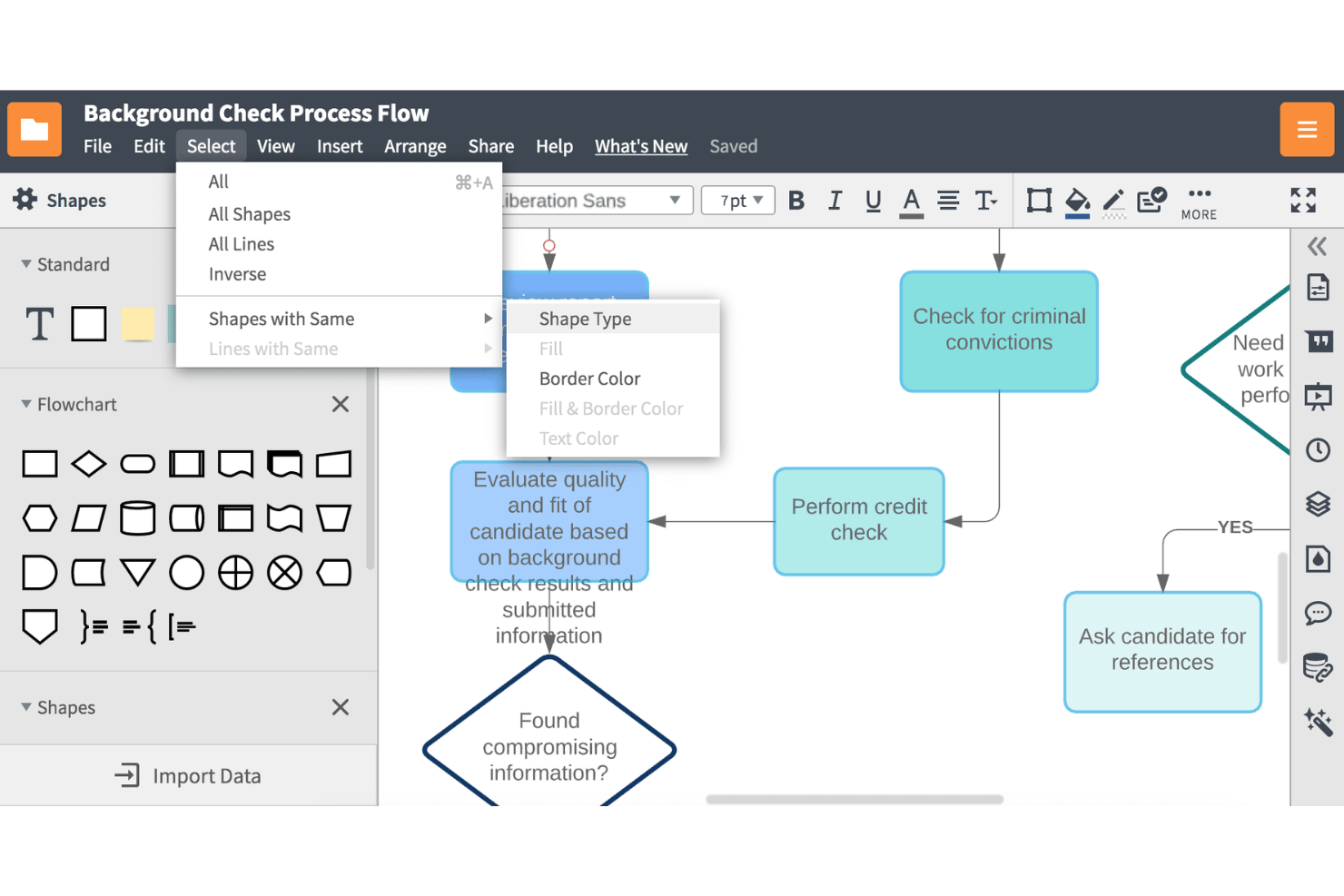Open the line color pencil tool
Viewport: 1344px width, 896px height.
pyautogui.click(x=1114, y=202)
